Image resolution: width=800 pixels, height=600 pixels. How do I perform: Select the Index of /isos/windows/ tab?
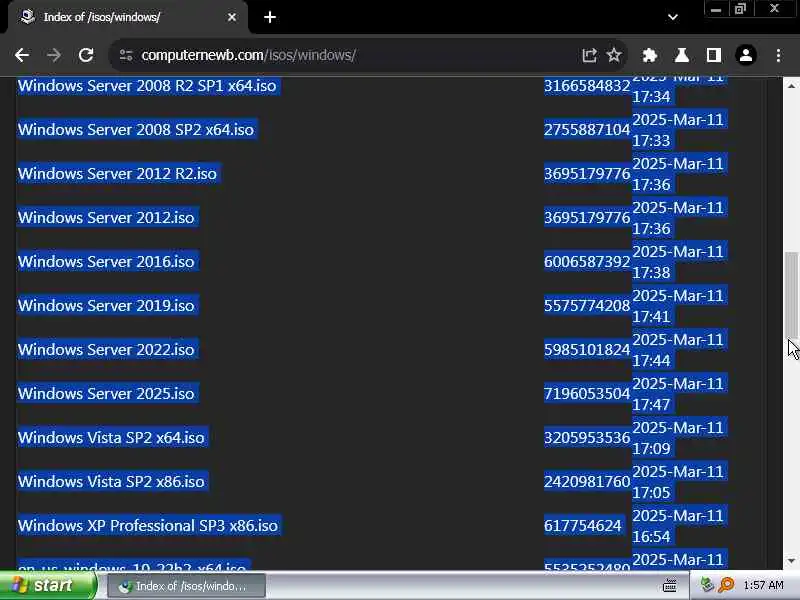(128, 17)
